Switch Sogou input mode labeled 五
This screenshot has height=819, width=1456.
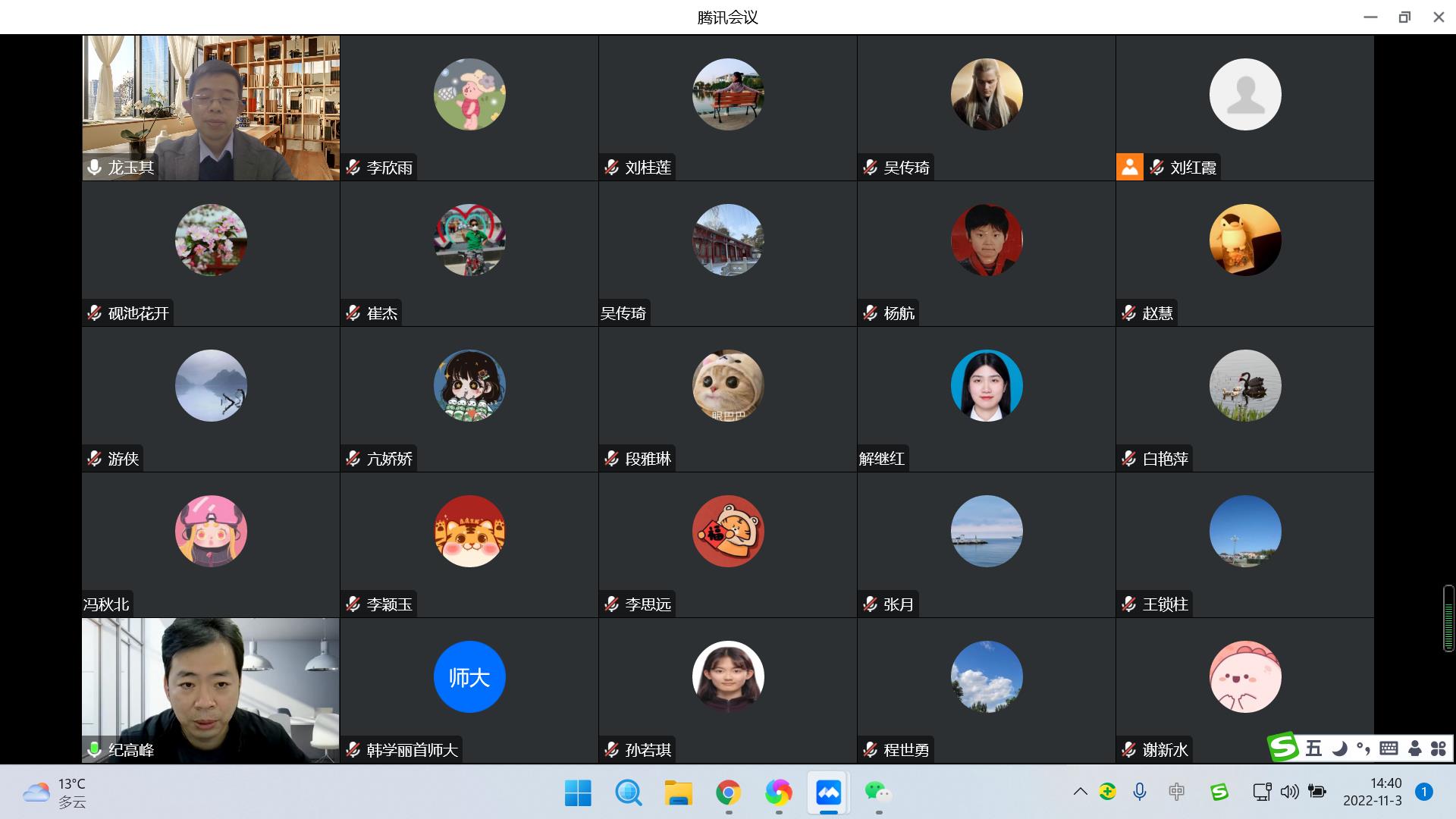pyautogui.click(x=1314, y=748)
